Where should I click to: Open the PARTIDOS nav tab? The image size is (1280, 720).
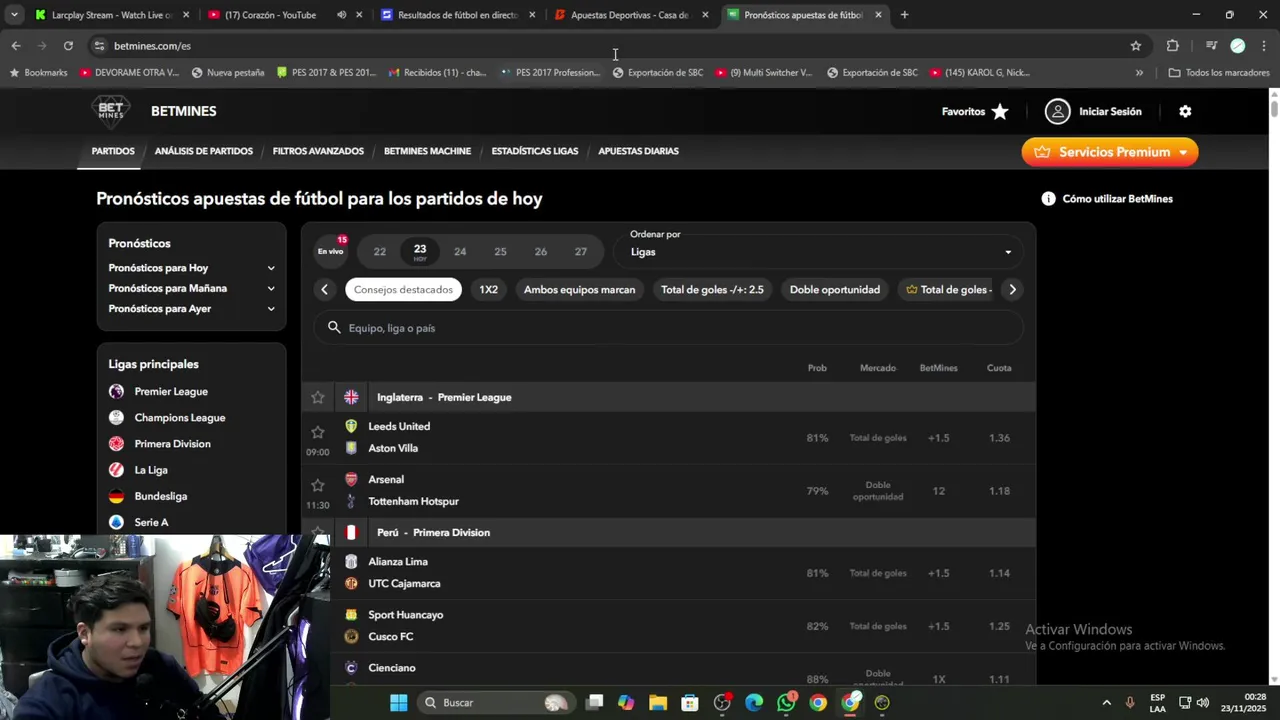point(113,151)
